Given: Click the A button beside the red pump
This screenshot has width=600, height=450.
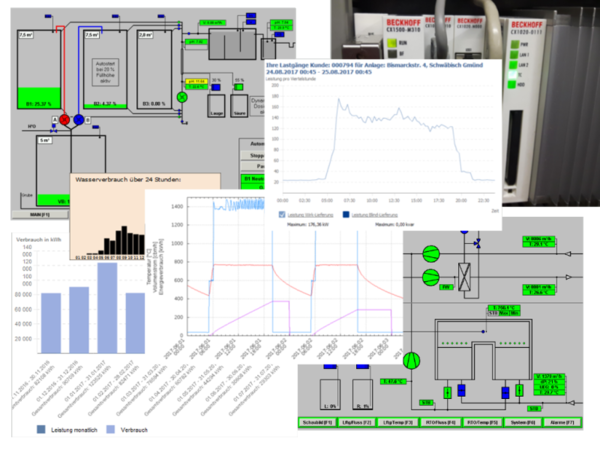Looking at the screenshot, I should click(55, 120).
